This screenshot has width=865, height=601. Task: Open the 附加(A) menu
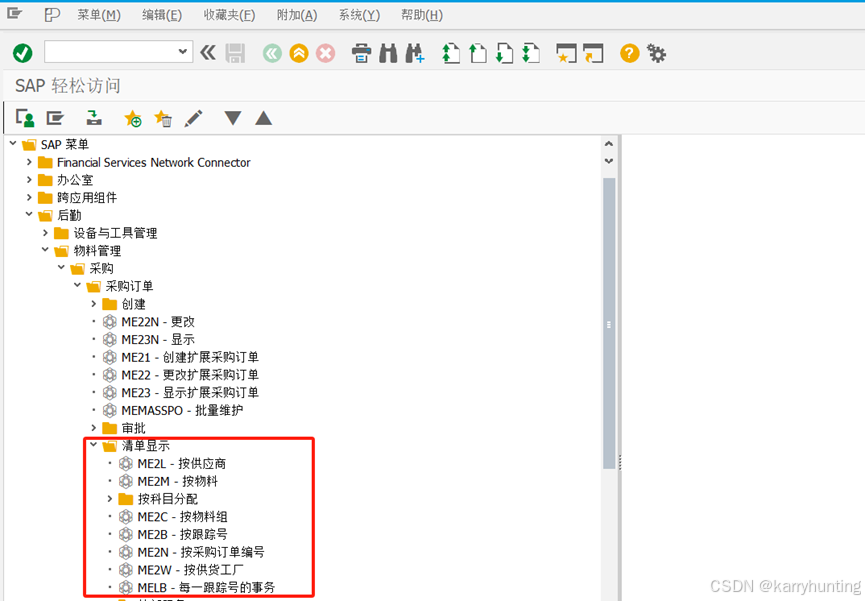click(x=297, y=15)
